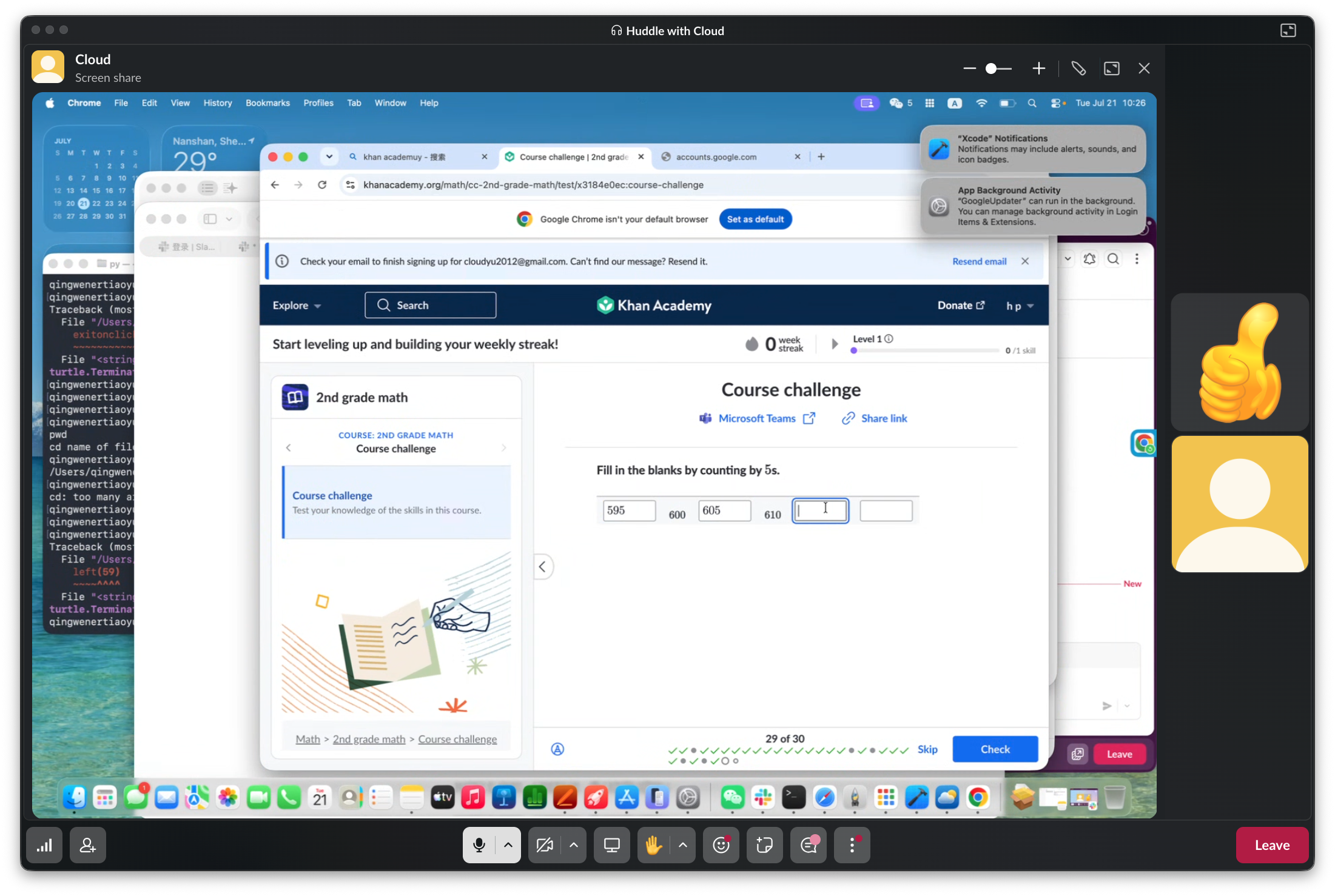Go to previous lesson in course sidebar
1335x896 pixels.
(289, 448)
